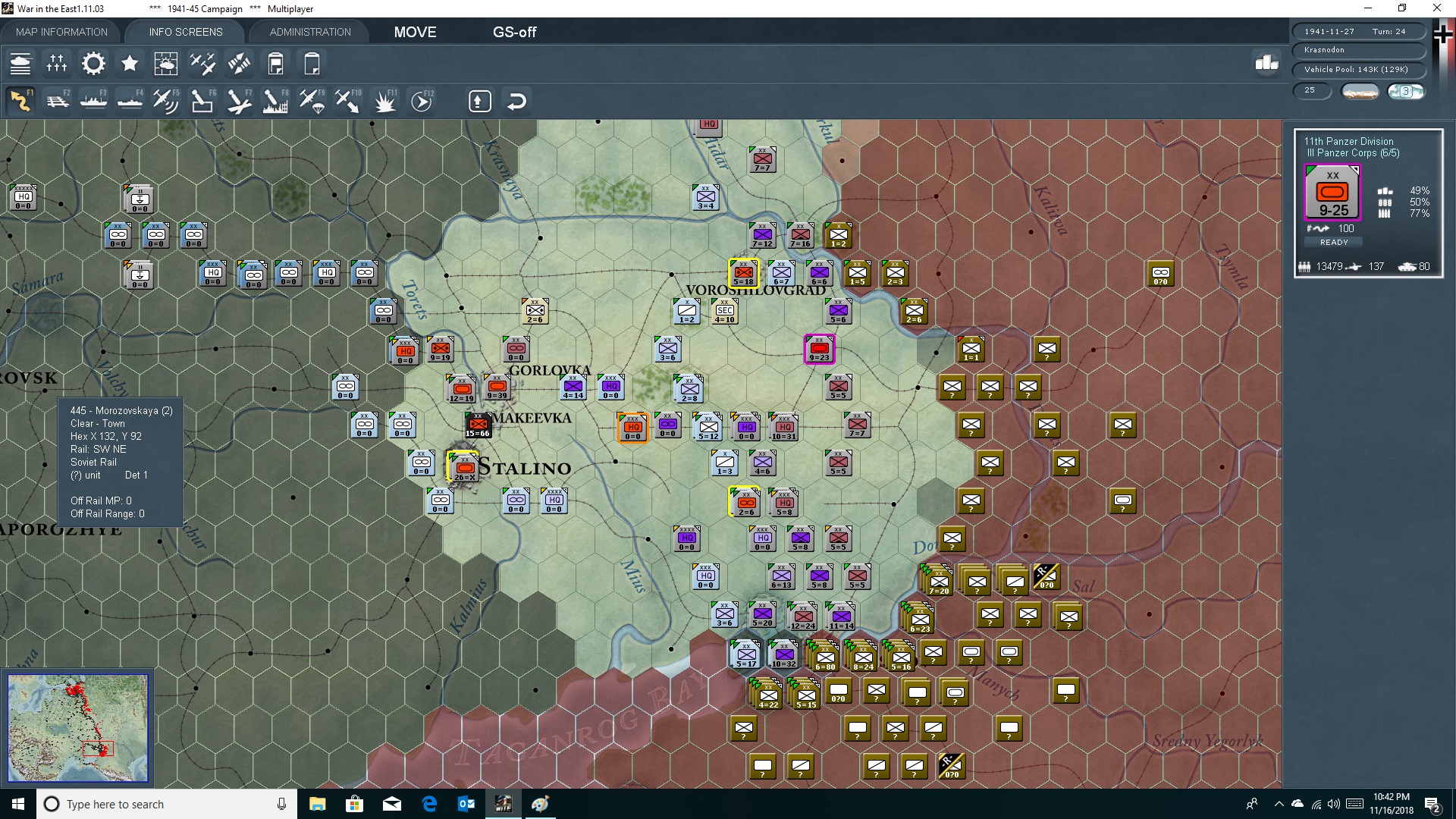Screen dimensions: 1456x819
Task: Open the notification center icon
Action: (x=1432, y=804)
